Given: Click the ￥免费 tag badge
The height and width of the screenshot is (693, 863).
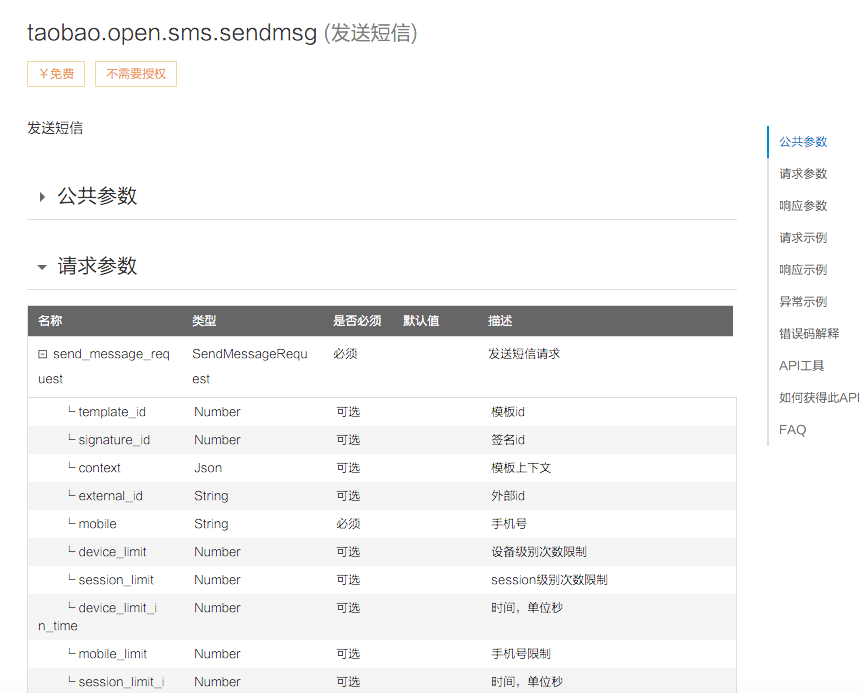Looking at the screenshot, I should [x=56, y=74].
